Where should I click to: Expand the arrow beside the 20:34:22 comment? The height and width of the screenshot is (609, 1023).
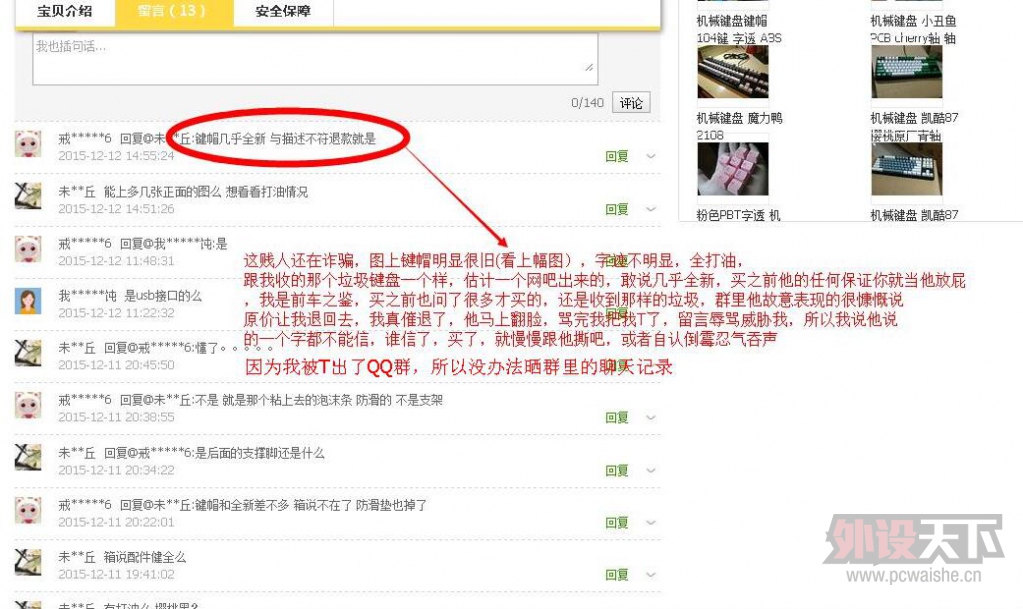[650, 471]
